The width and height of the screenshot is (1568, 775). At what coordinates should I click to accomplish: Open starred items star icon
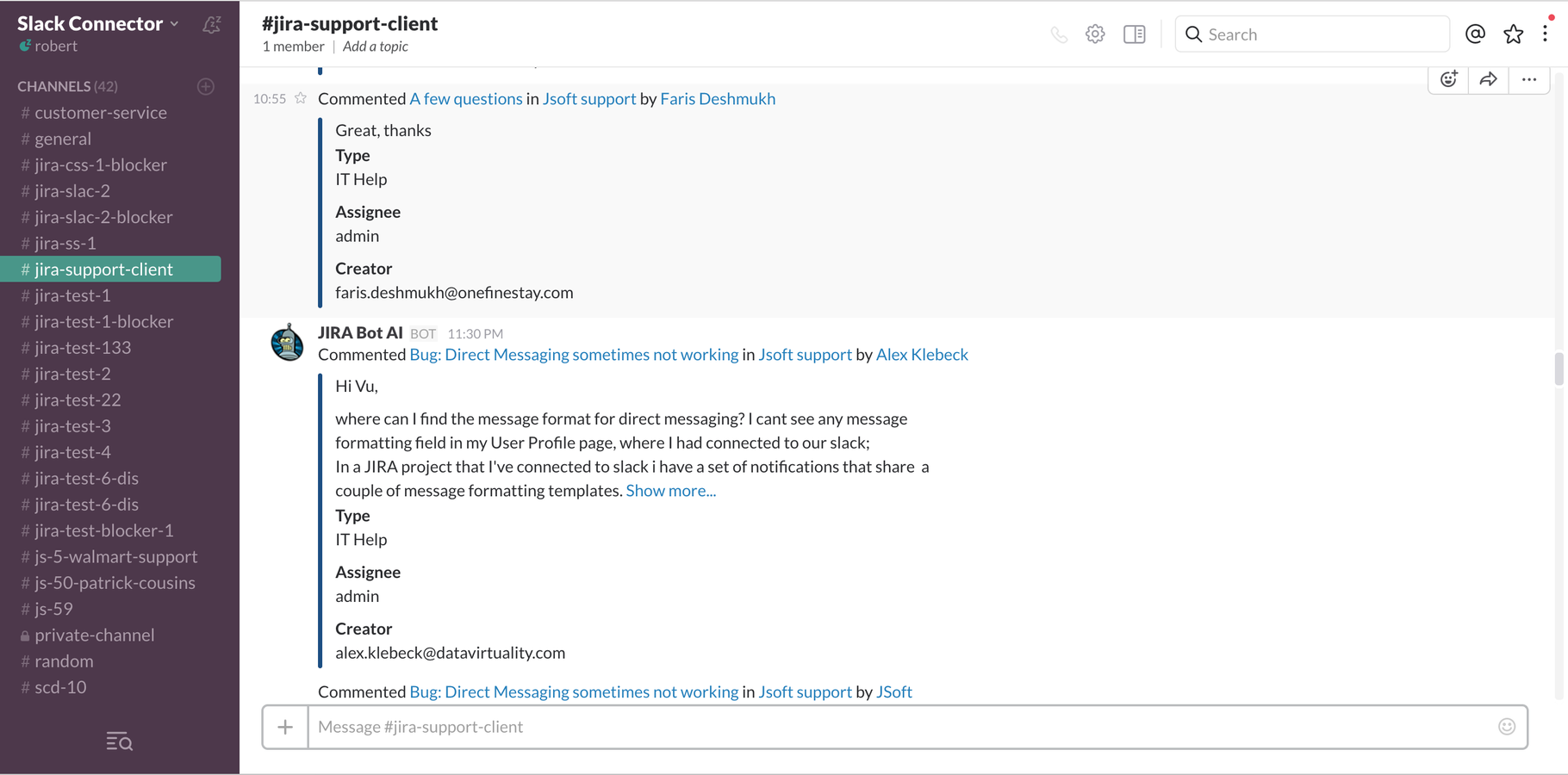coord(1513,34)
